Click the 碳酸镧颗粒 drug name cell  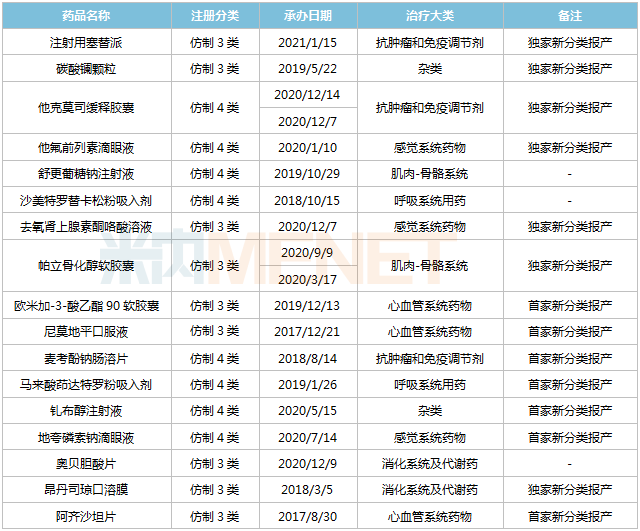[85, 69]
